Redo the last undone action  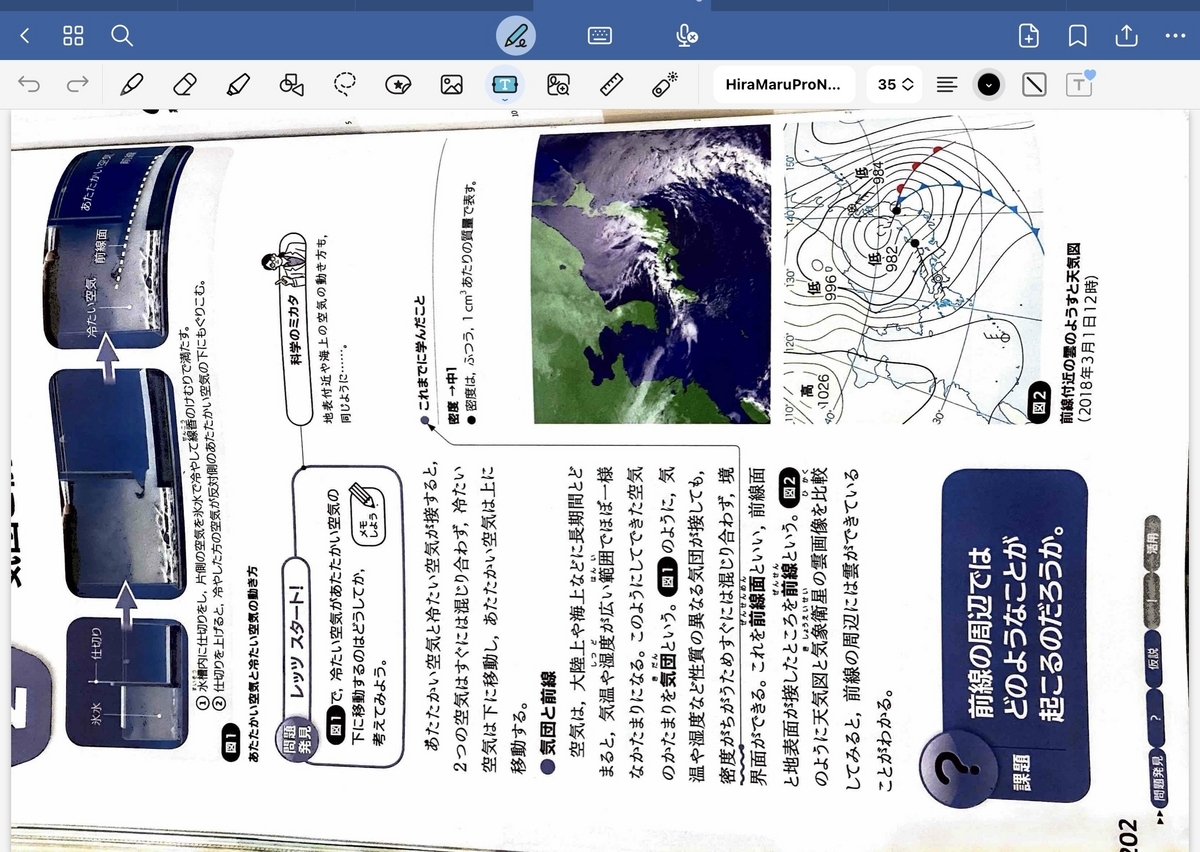click(x=77, y=85)
